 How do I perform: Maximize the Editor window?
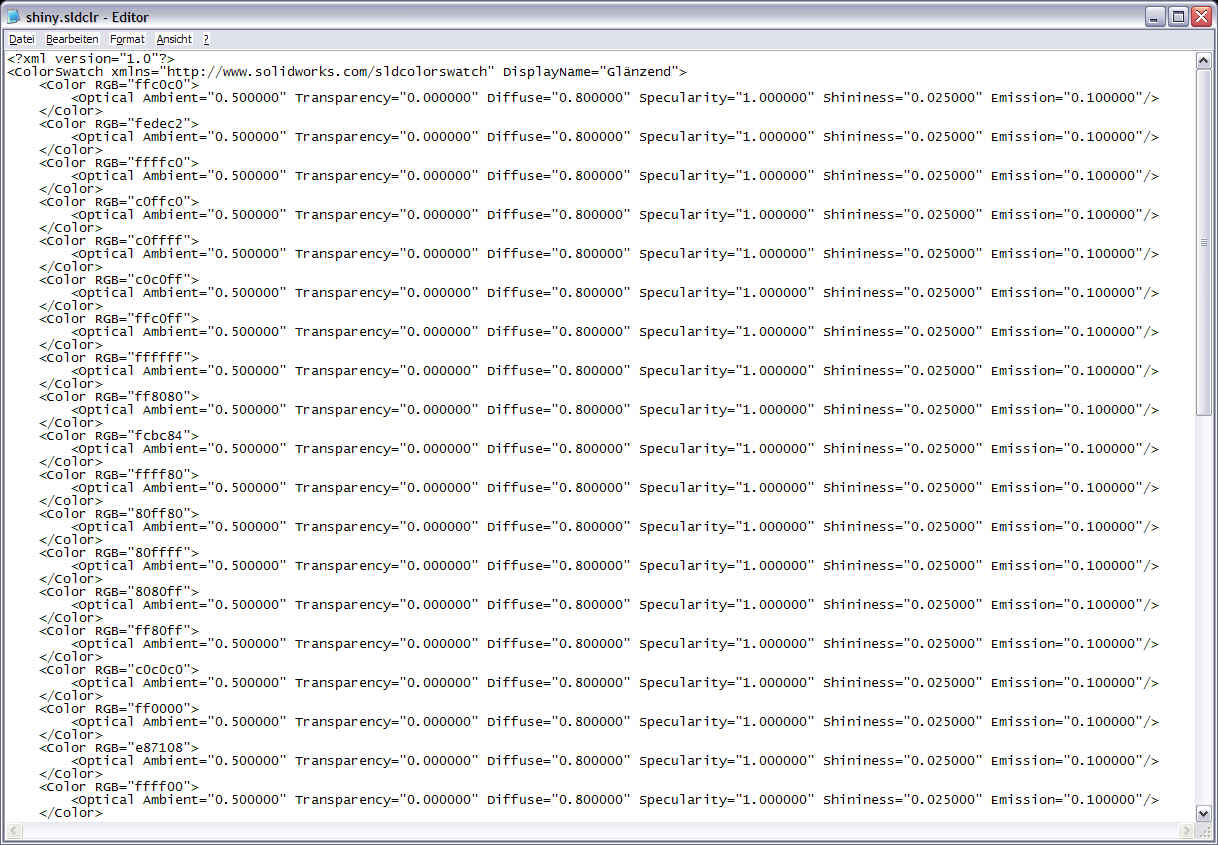point(1178,16)
